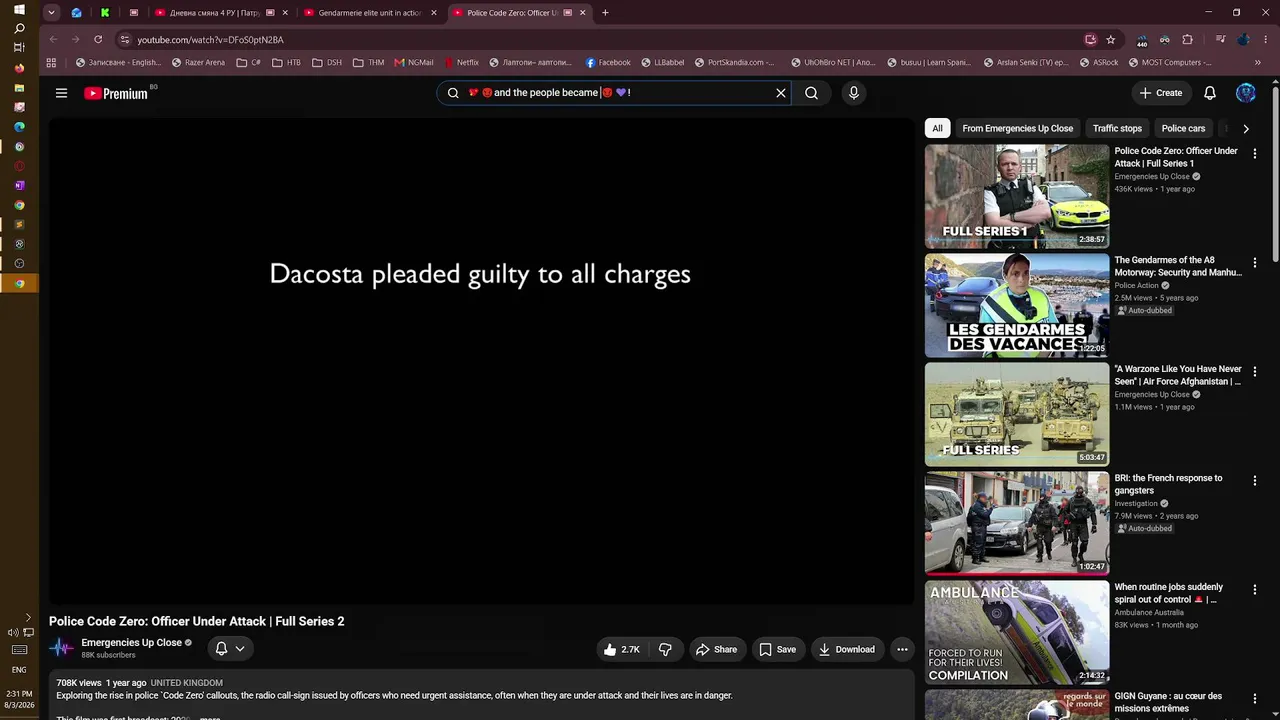Open Windows search from the taskbar
Image resolution: width=1280 pixels, height=720 pixels.
[19, 29]
